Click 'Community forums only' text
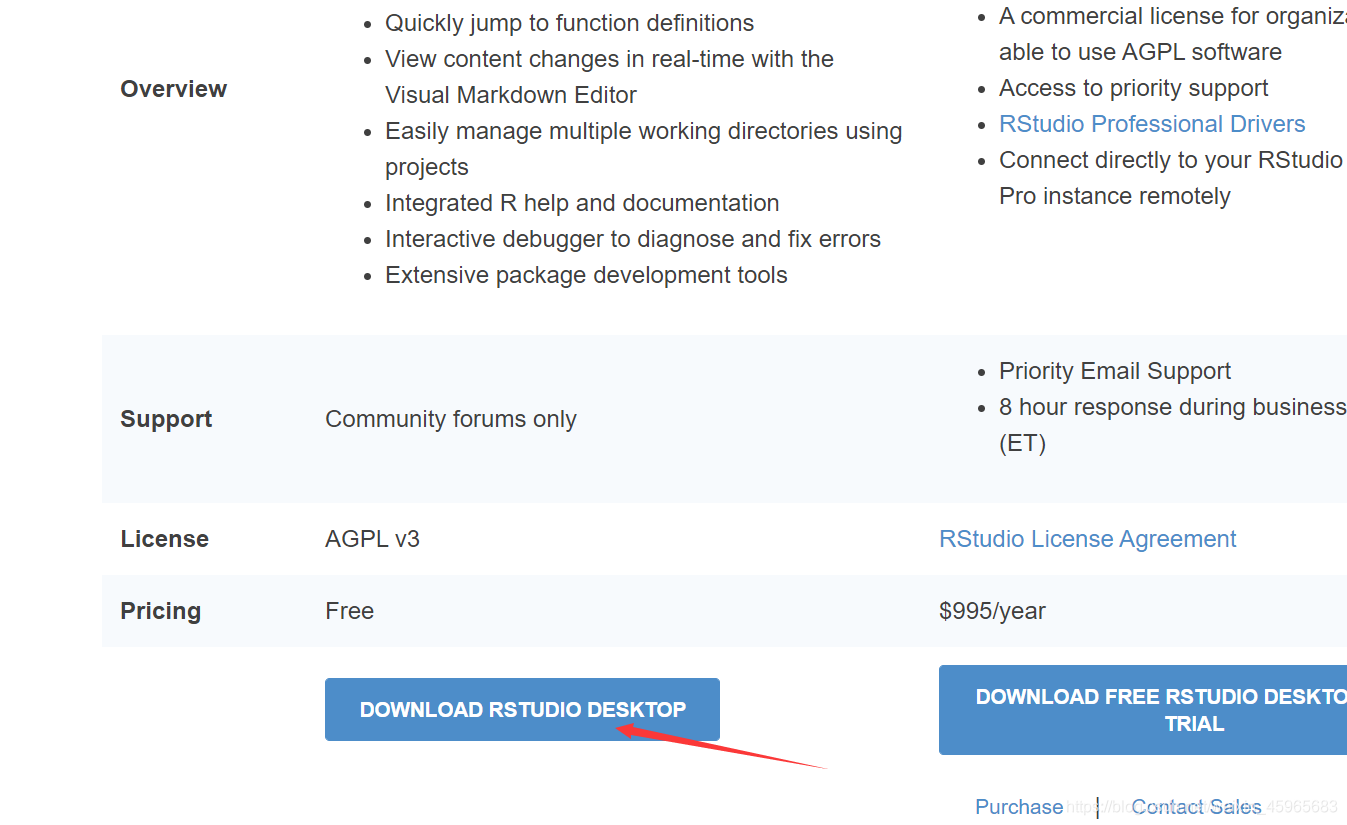1347x825 pixels. (x=451, y=419)
